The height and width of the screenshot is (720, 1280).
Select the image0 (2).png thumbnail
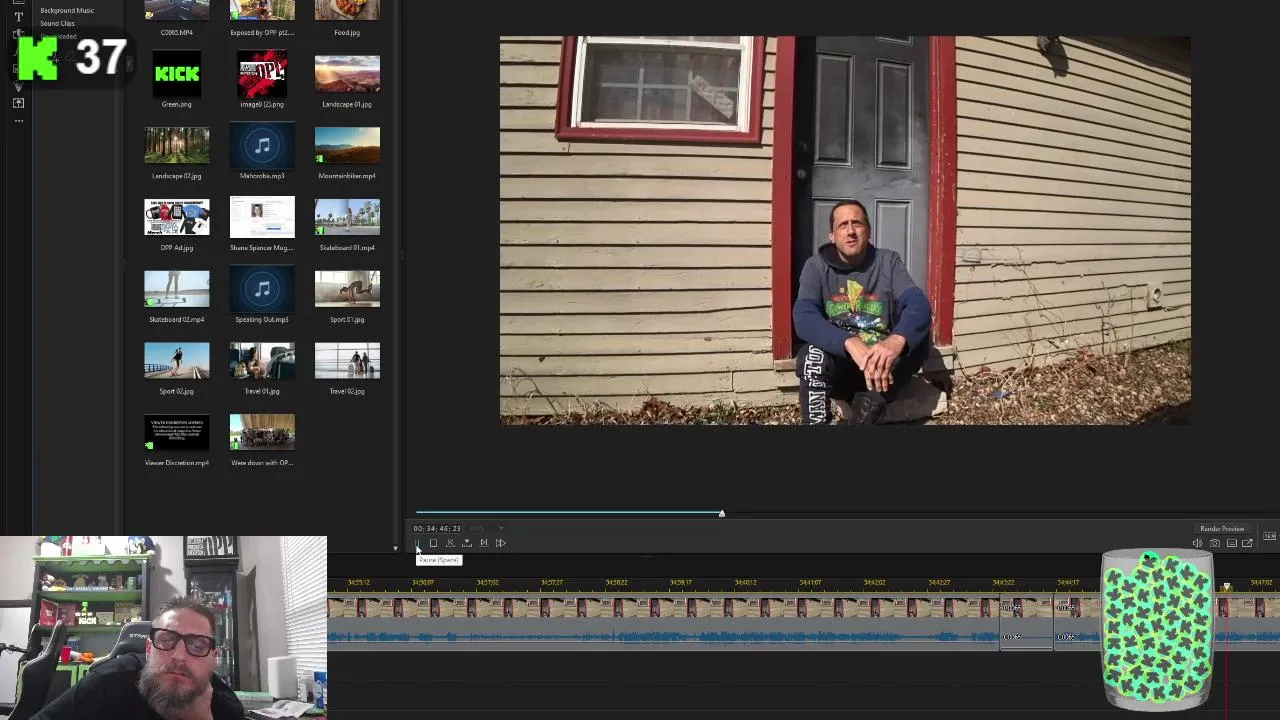262,74
